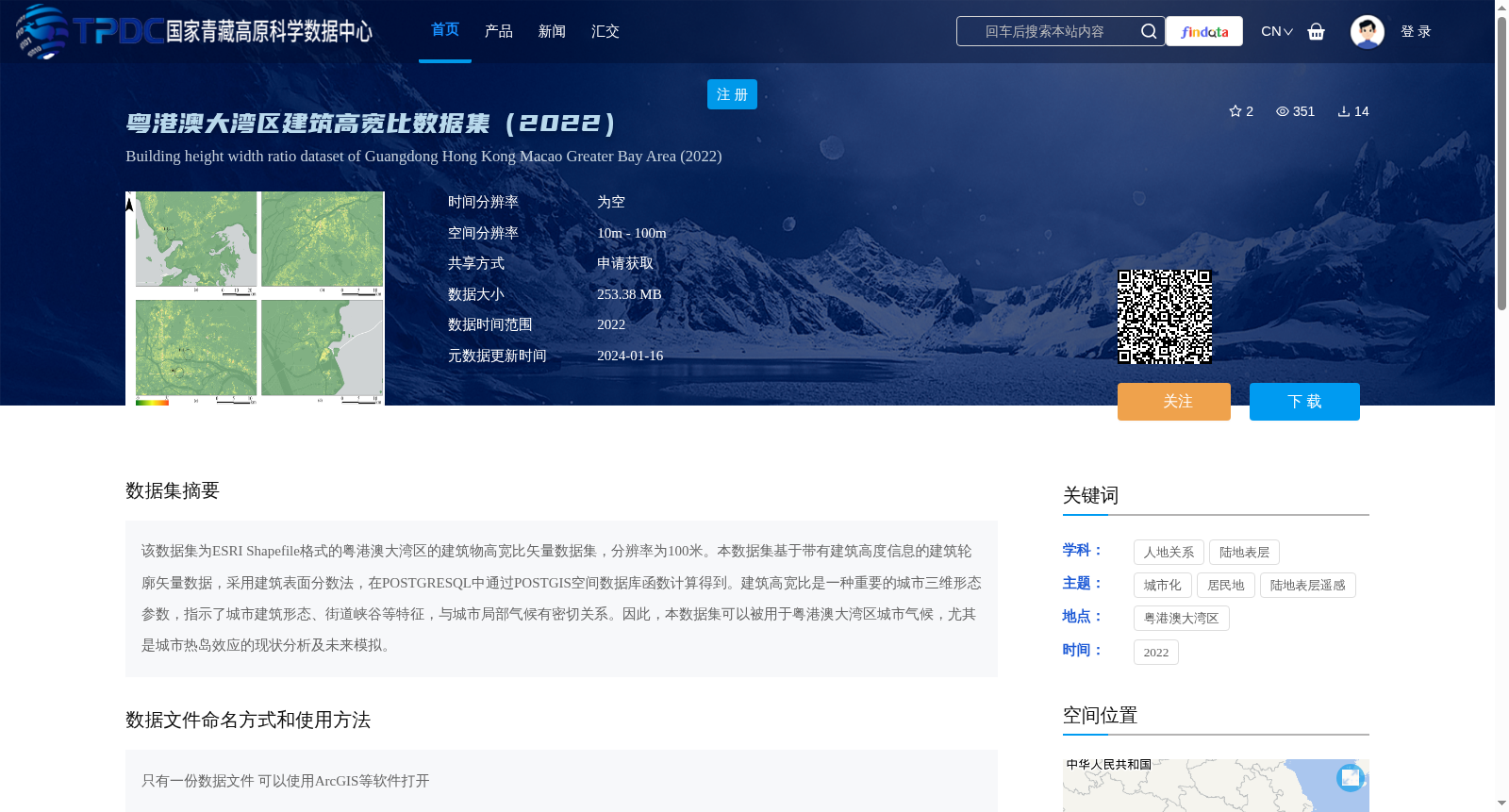Click the blue 下载 button
The width and height of the screenshot is (1509, 812).
coord(1304,402)
